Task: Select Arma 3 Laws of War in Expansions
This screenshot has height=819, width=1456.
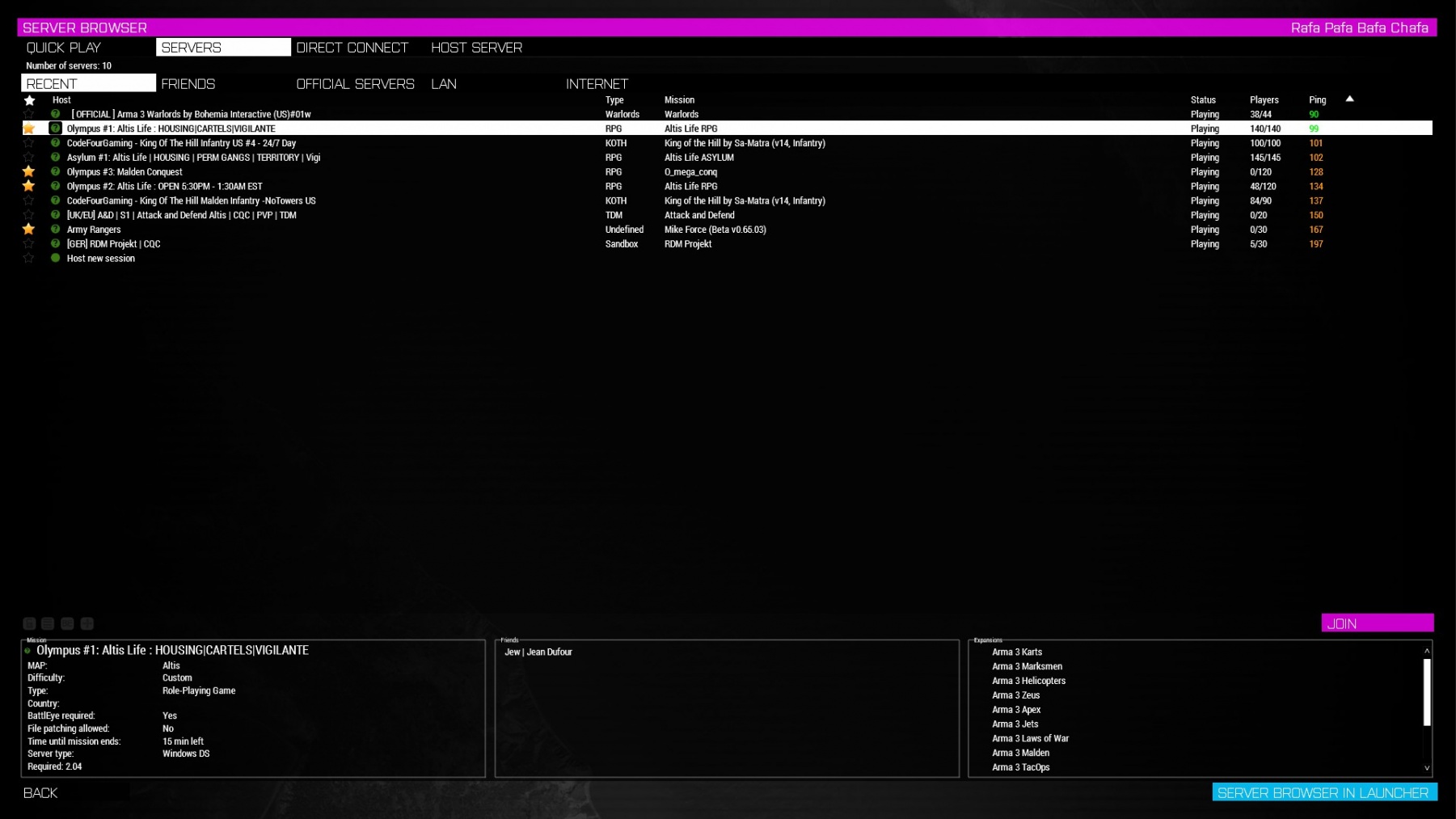Action: 1030,738
